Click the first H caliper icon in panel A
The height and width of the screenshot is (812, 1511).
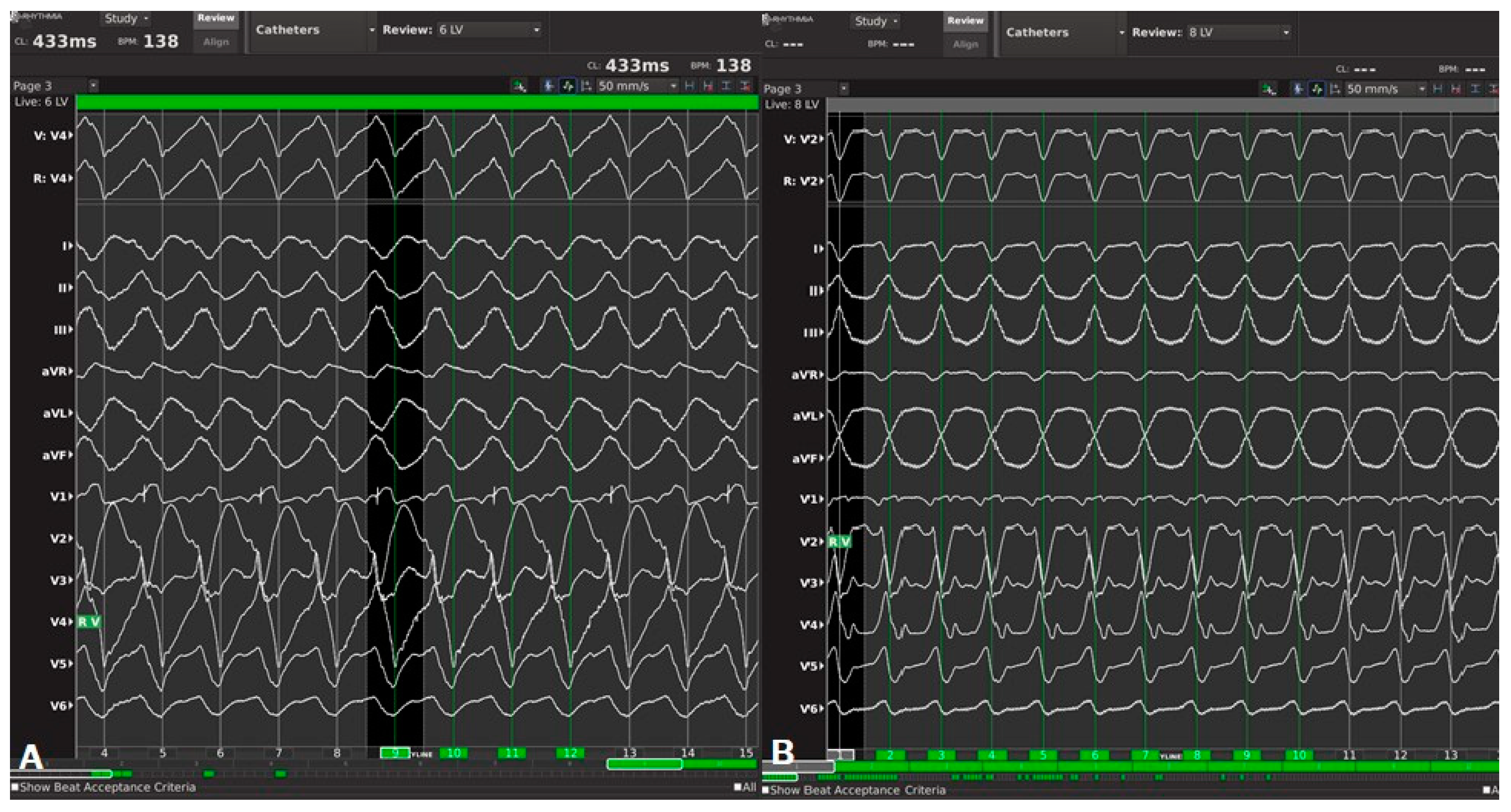[690, 86]
